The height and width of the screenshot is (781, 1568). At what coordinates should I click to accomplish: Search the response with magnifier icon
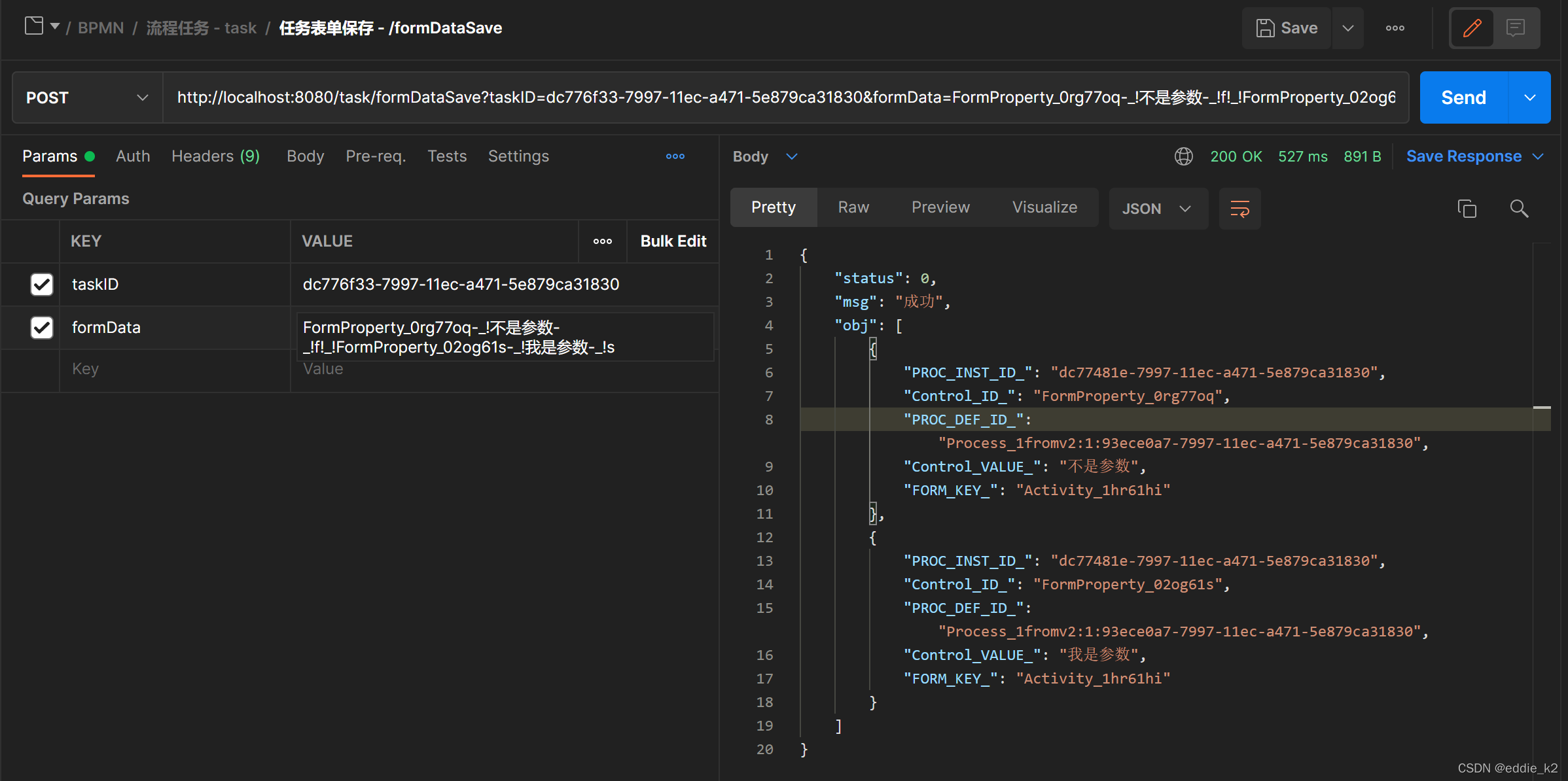point(1519,209)
